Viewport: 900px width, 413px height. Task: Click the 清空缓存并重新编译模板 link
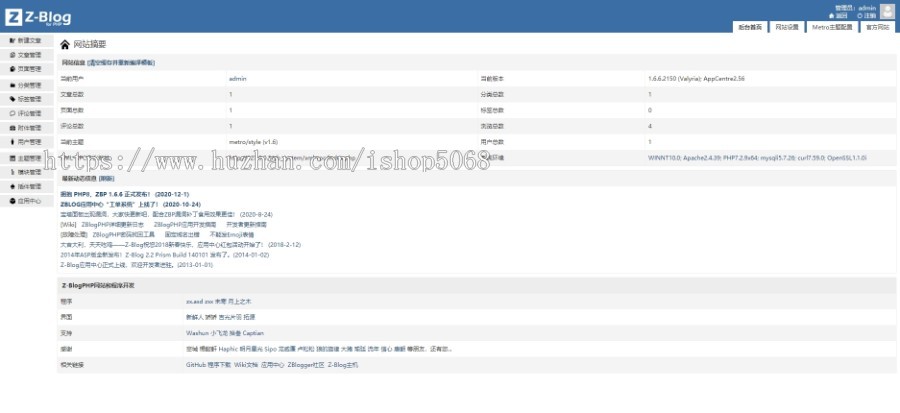pos(121,63)
